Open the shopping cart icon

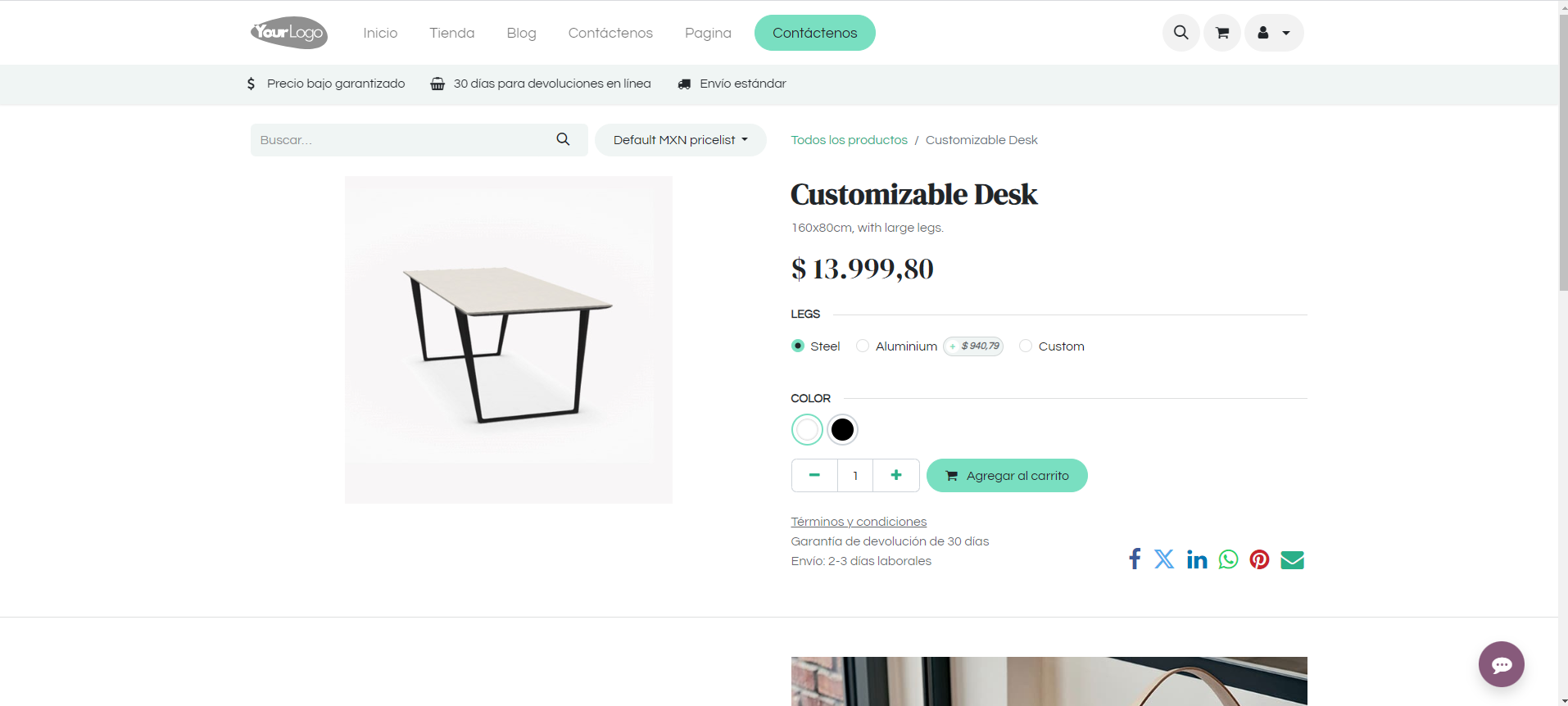1222,33
